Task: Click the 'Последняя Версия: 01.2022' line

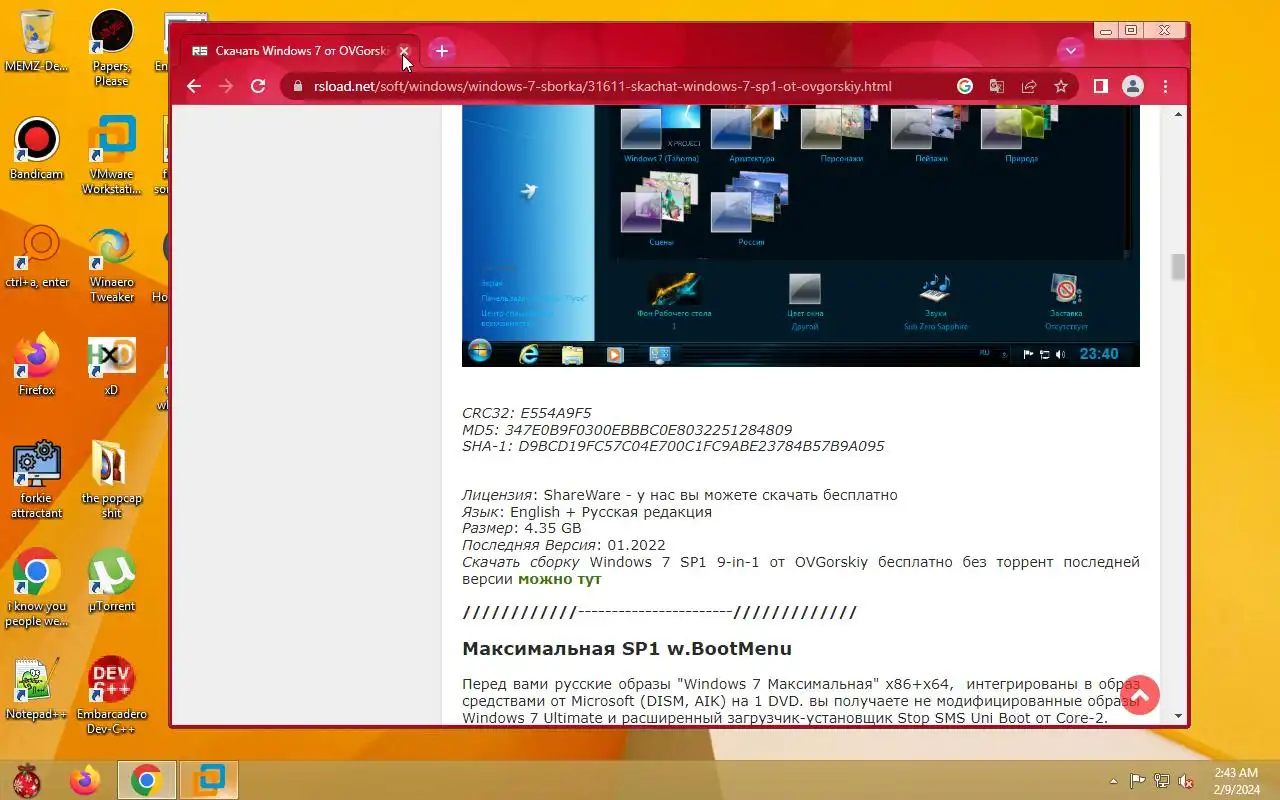Action: pos(564,545)
